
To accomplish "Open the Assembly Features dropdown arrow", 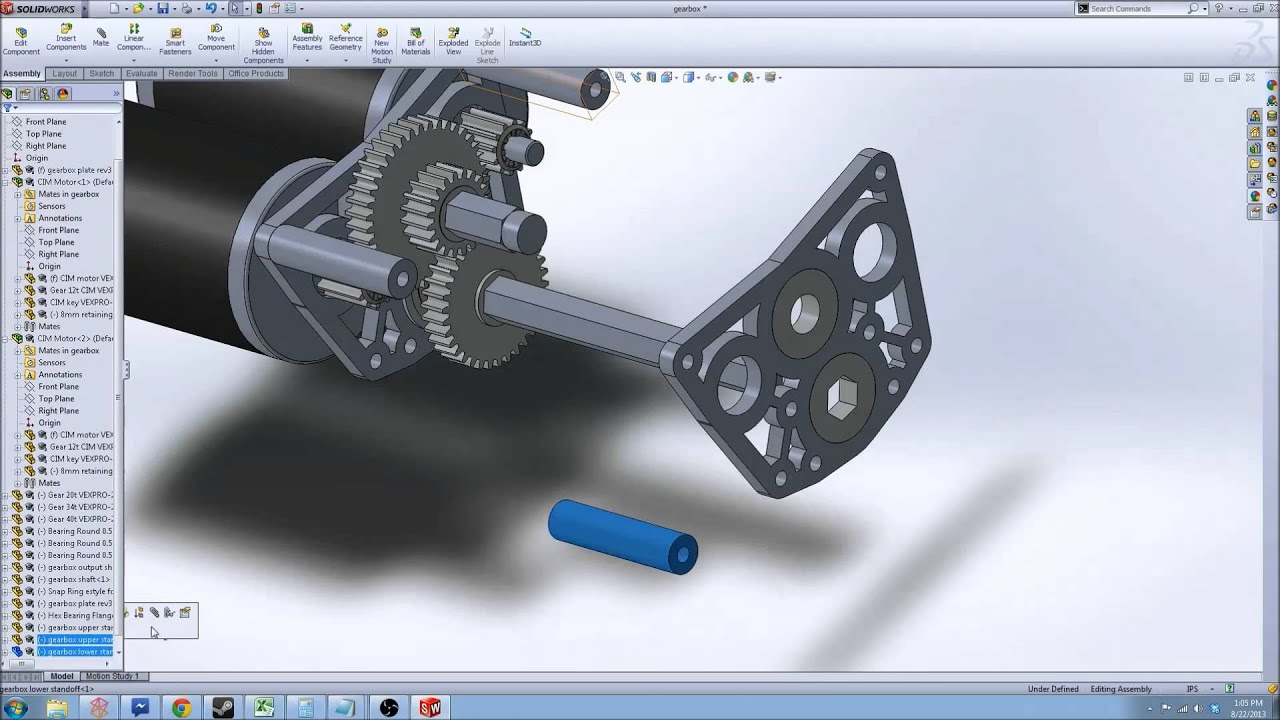I will [307, 61].
